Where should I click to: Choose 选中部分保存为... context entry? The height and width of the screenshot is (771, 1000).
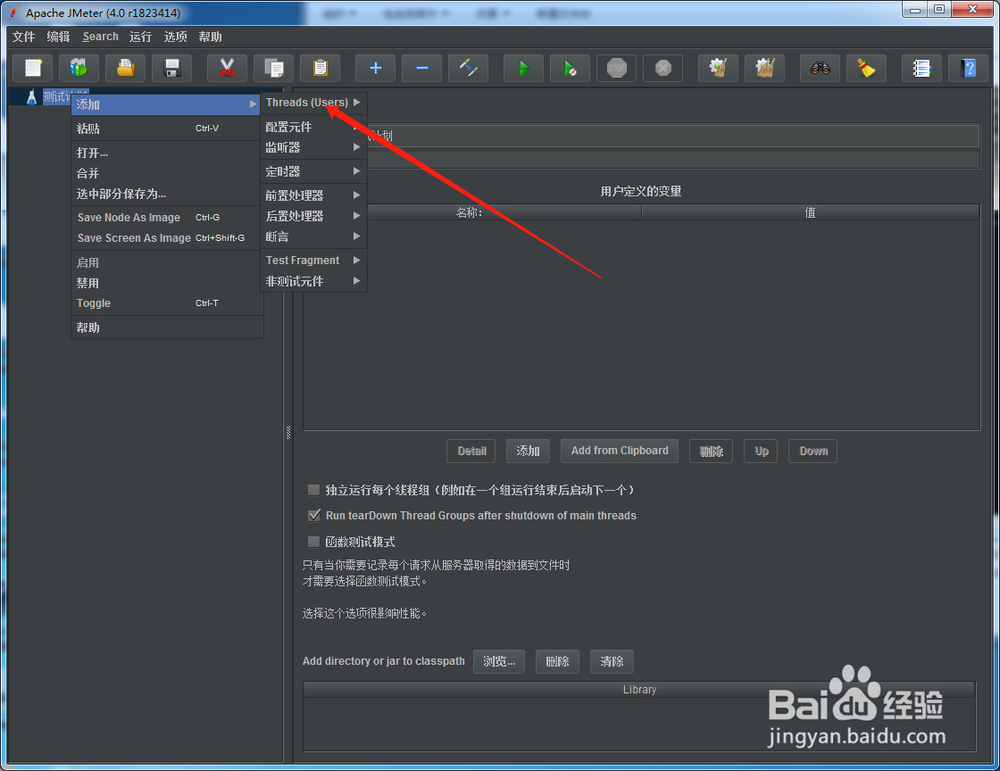166,193
